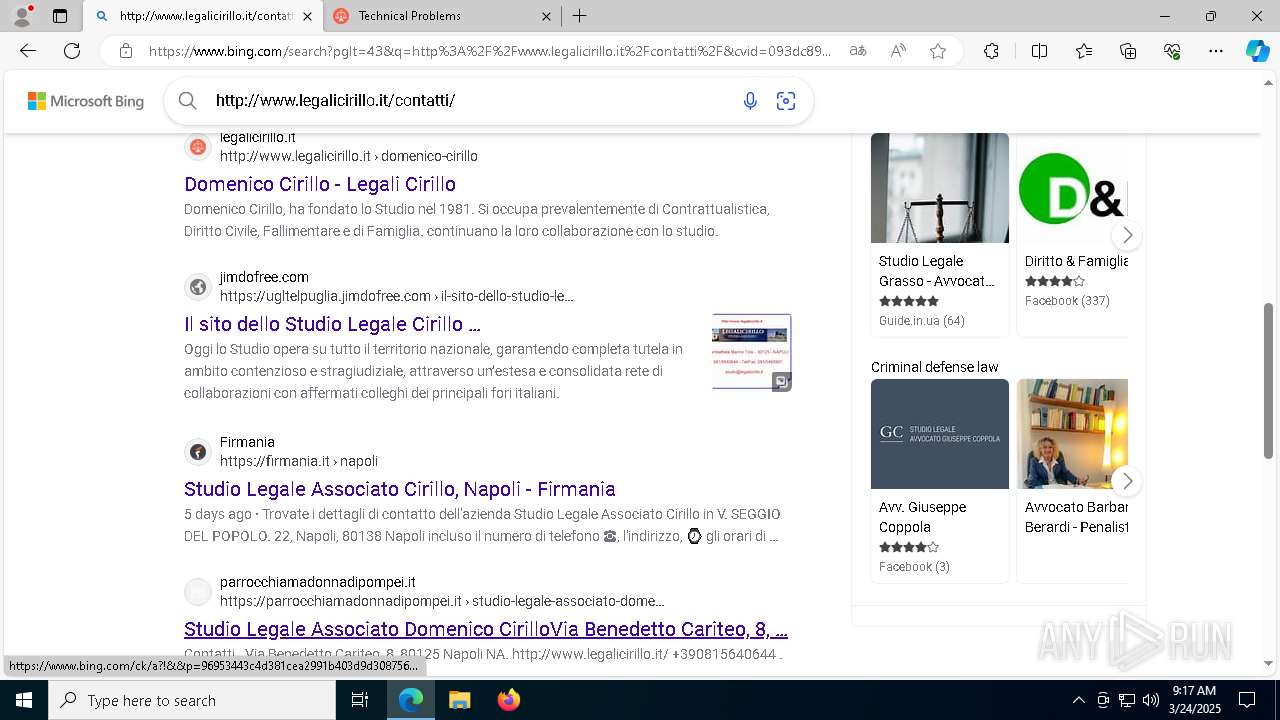Open the Extensions puzzle icon
The image size is (1280, 720).
pyautogui.click(x=991, y=51)
